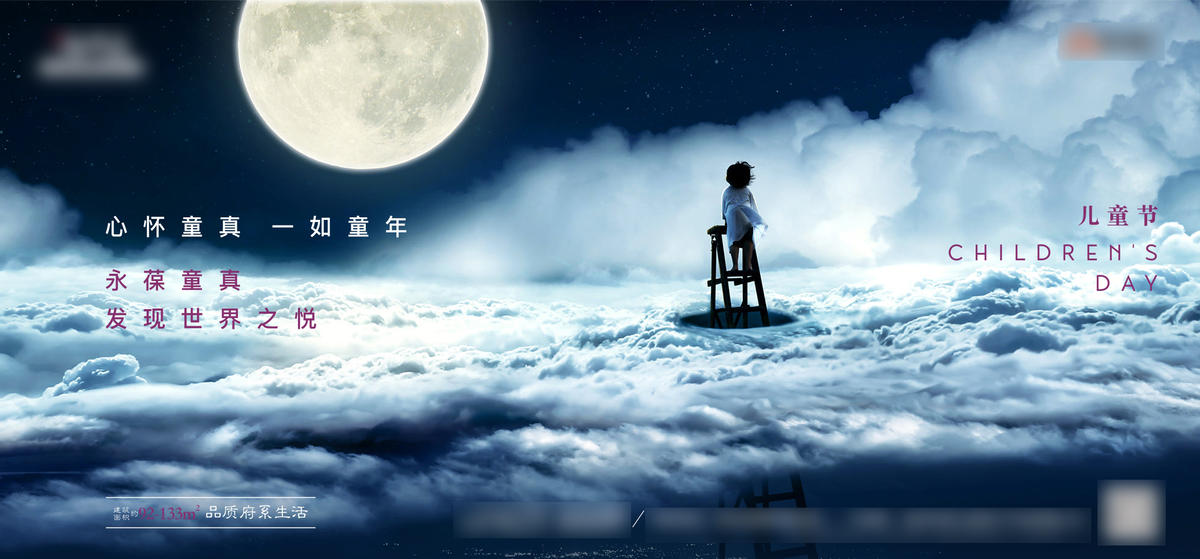Click the pink text 发现世界之悦
This screenshot has height=559, width=1200.
[211, 319]
